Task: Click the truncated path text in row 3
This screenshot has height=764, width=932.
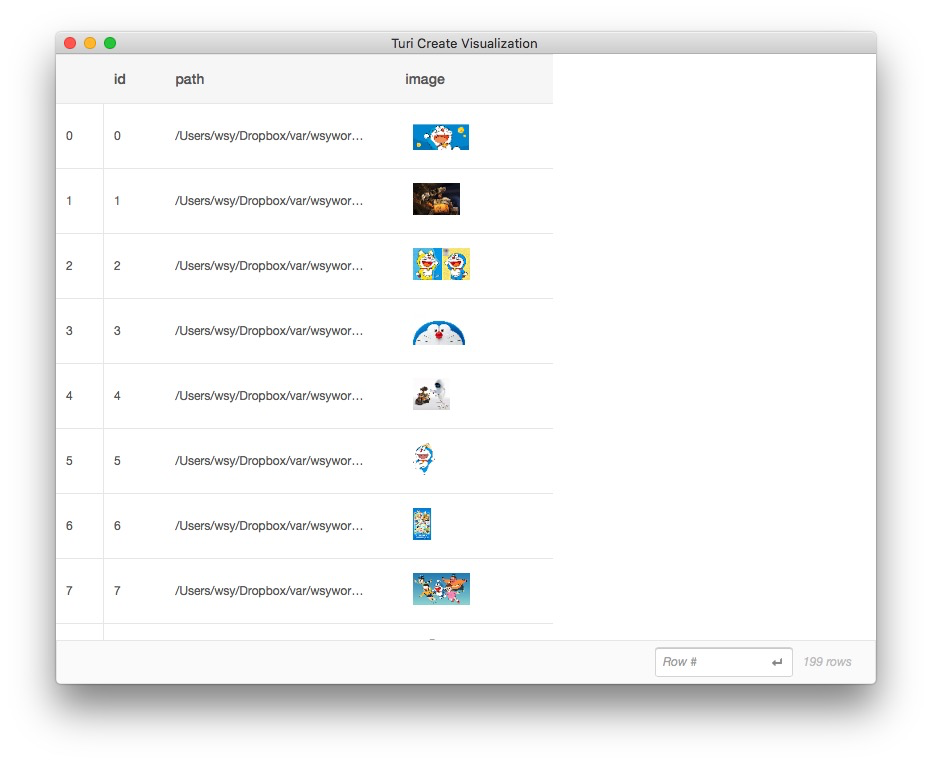Action: pyautogui.click(x=269, y=331)
